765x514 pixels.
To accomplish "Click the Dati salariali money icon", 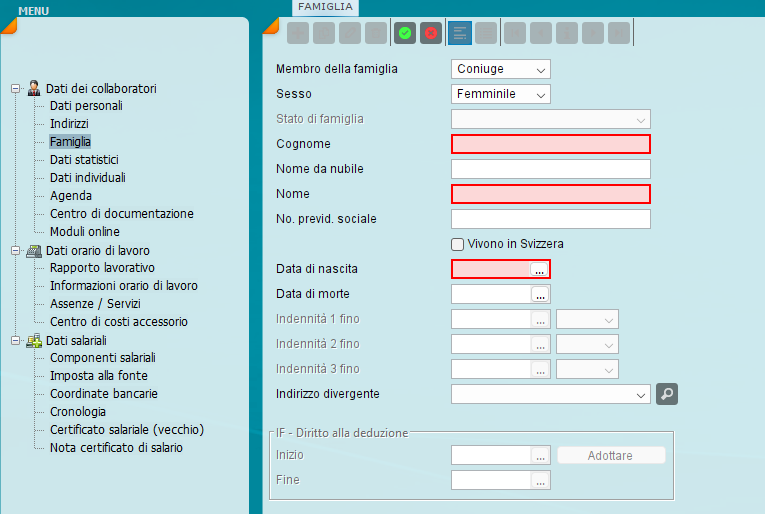I will [34, 340].
